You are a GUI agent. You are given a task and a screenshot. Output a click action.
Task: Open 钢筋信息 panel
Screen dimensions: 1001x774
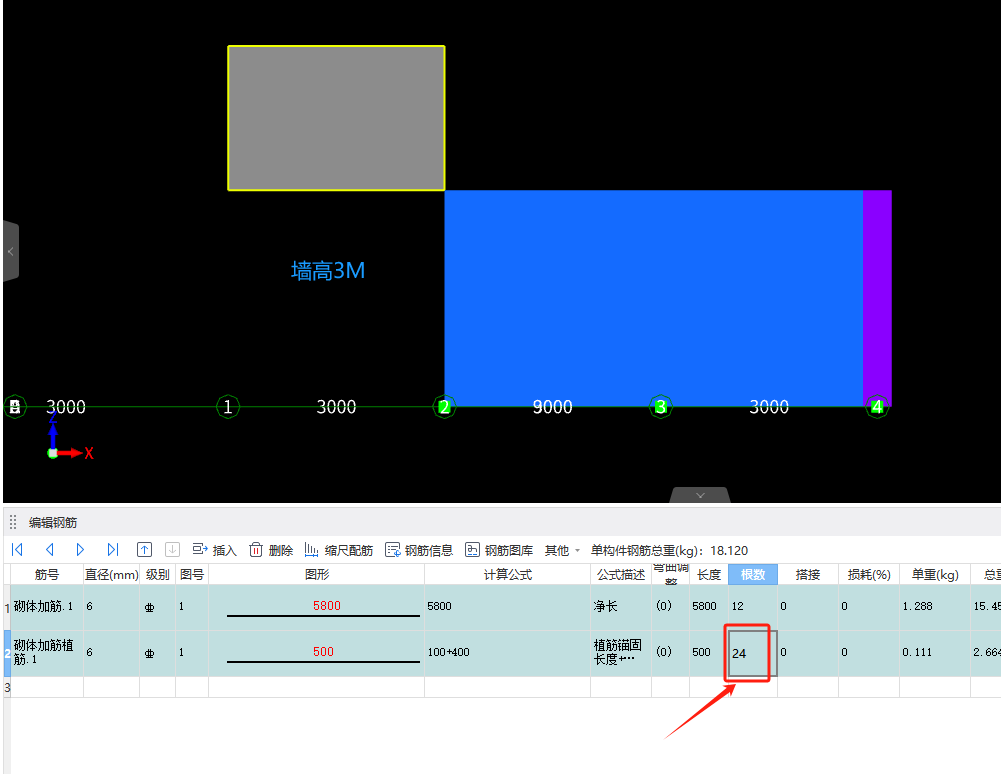click(419, 550)
